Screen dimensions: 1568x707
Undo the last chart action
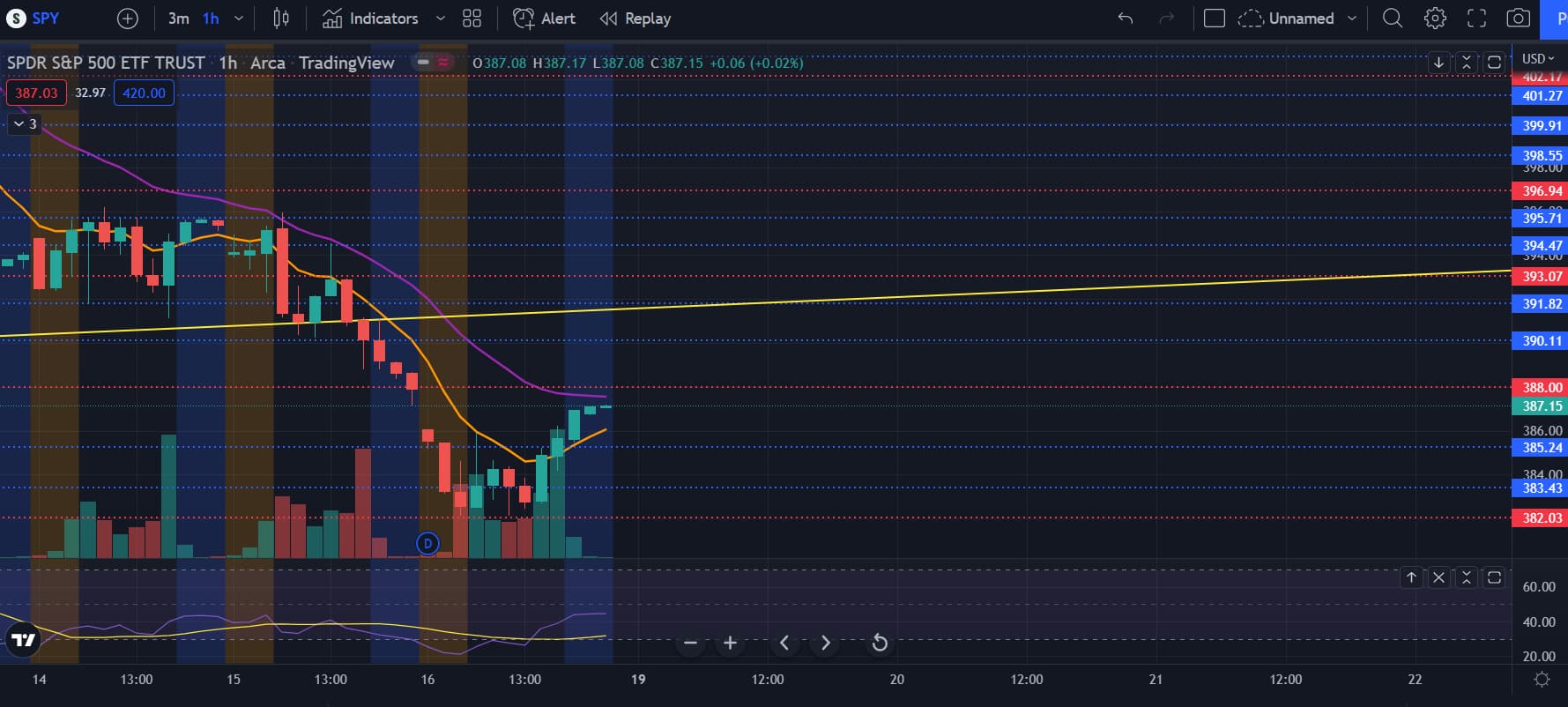pyautogui.click(x=1125, y=19)
